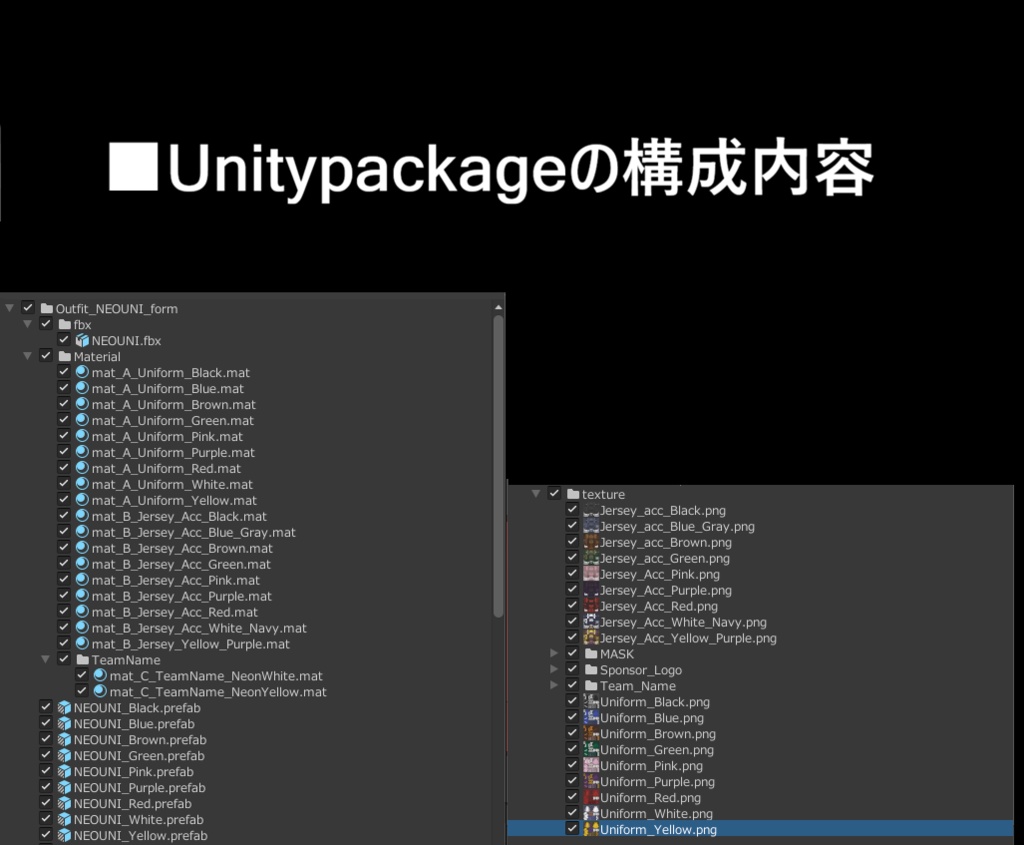
Task: Click the Outfit_NEOUNI_form folder icon
Action: [x=46, y=308]
